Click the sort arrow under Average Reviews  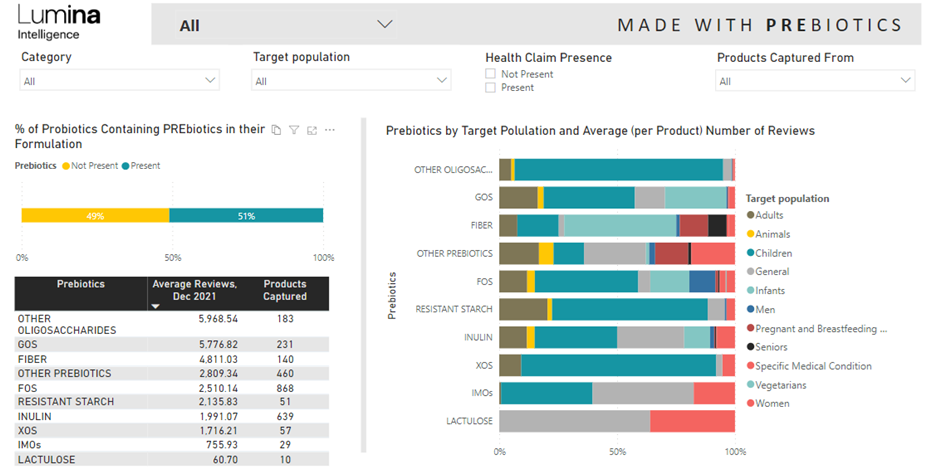(155, 307)
